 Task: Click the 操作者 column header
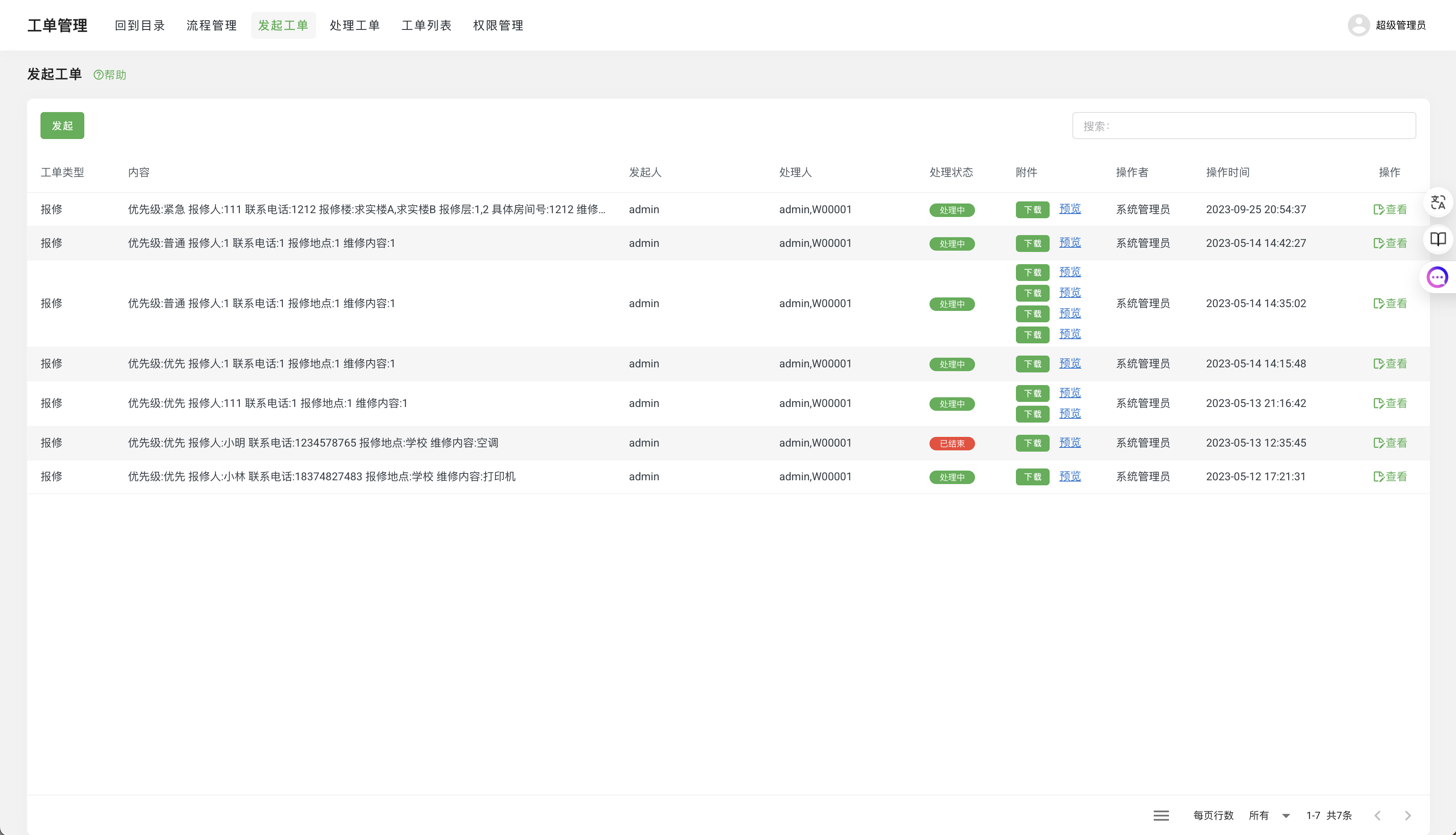pyautogui.click(x=1132, y=173)
